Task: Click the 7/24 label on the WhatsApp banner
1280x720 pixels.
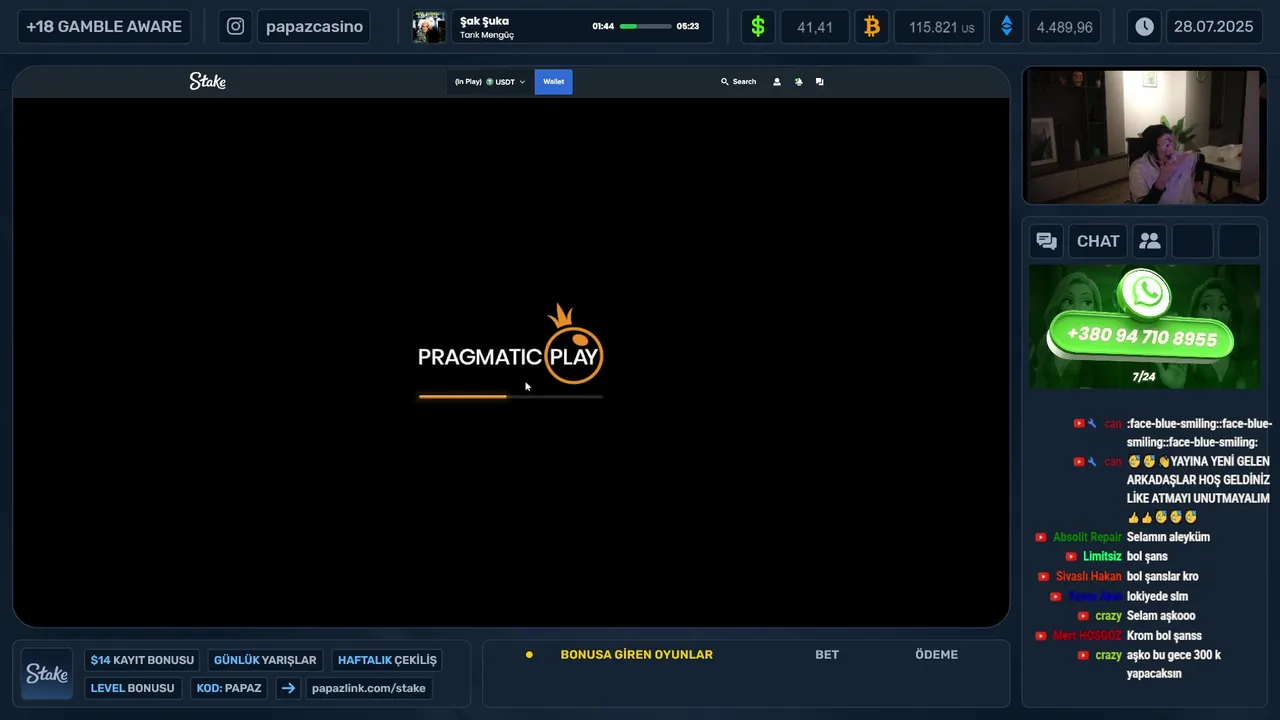Action: (1144, 377)
